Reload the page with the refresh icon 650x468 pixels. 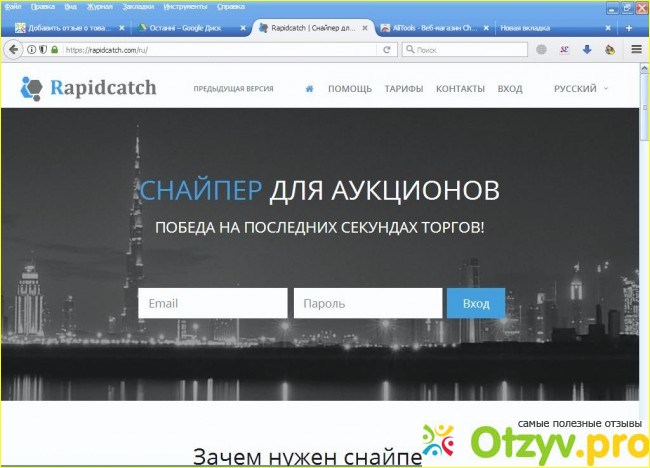387,48
